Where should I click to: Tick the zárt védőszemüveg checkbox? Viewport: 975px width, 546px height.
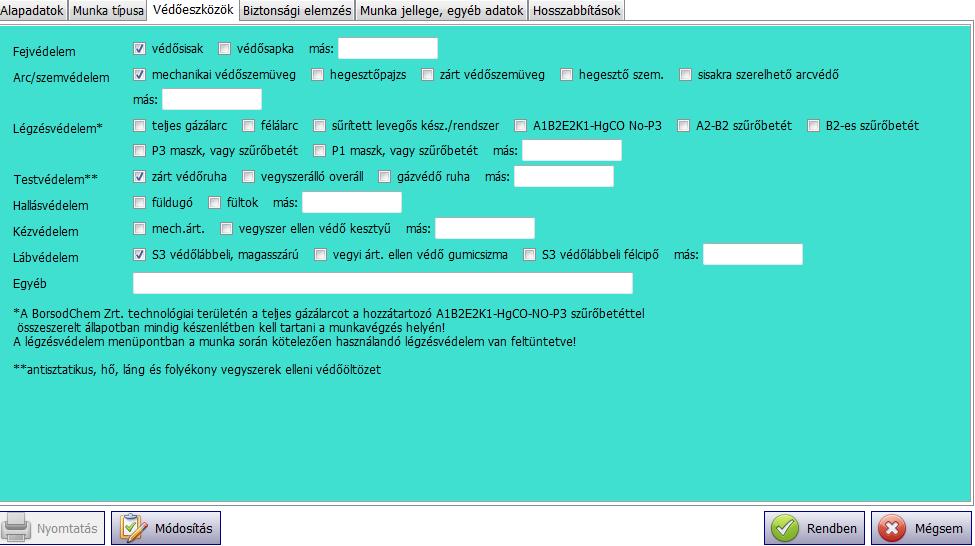[x=427, y=75]
